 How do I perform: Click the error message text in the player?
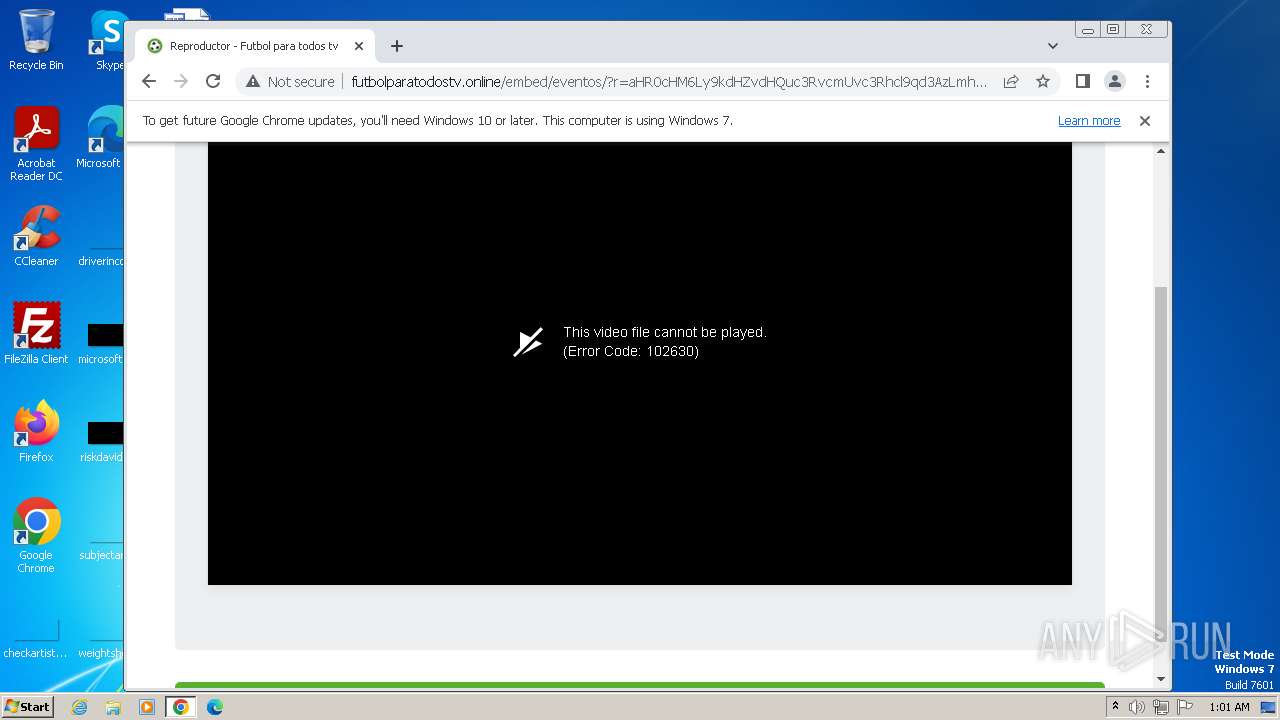(x=665, y=342)
